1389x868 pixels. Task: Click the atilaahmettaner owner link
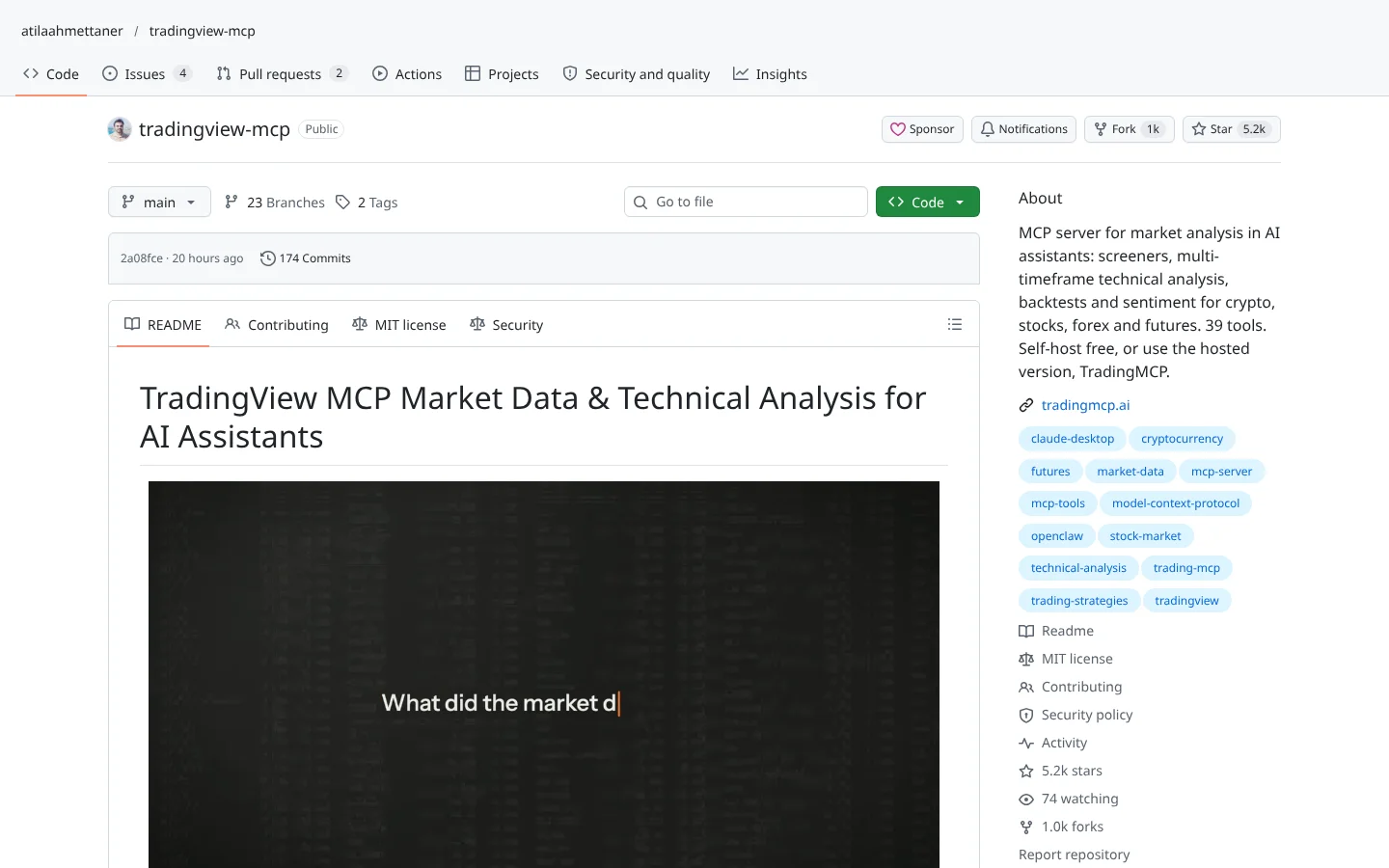(72, 31)
